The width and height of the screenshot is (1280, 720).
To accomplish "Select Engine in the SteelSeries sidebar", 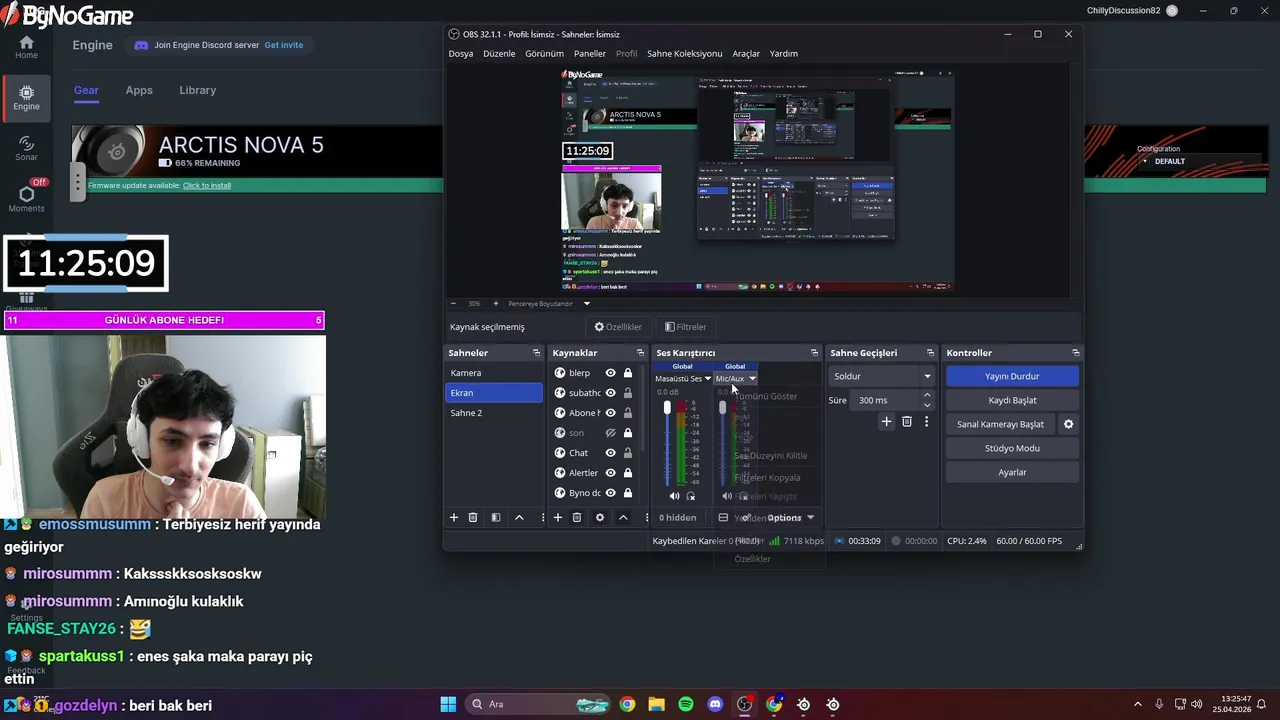I will (26, 97).
